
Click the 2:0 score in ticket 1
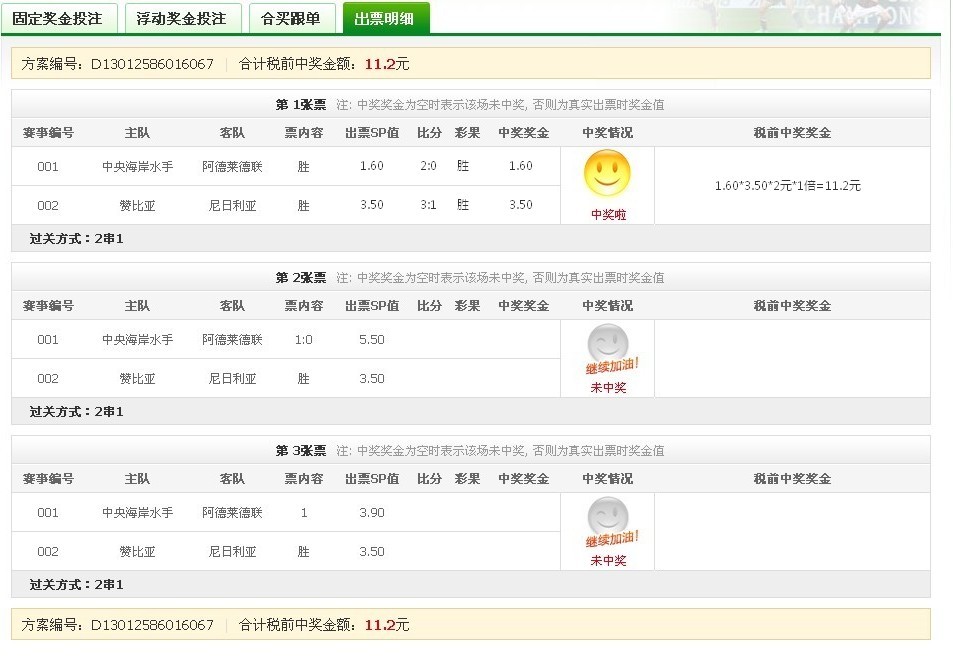click(x=428, y=166)
